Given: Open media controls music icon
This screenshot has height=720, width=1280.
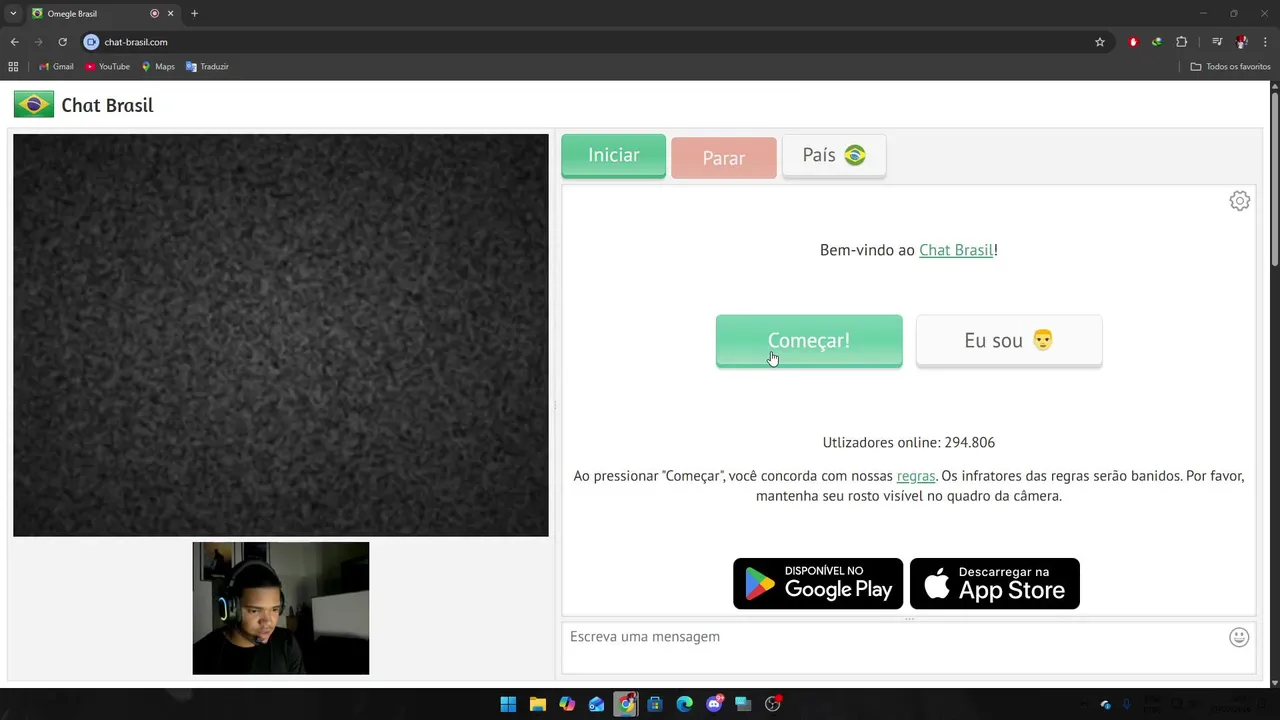Looking at the screenshot, I should [1217, 42].
